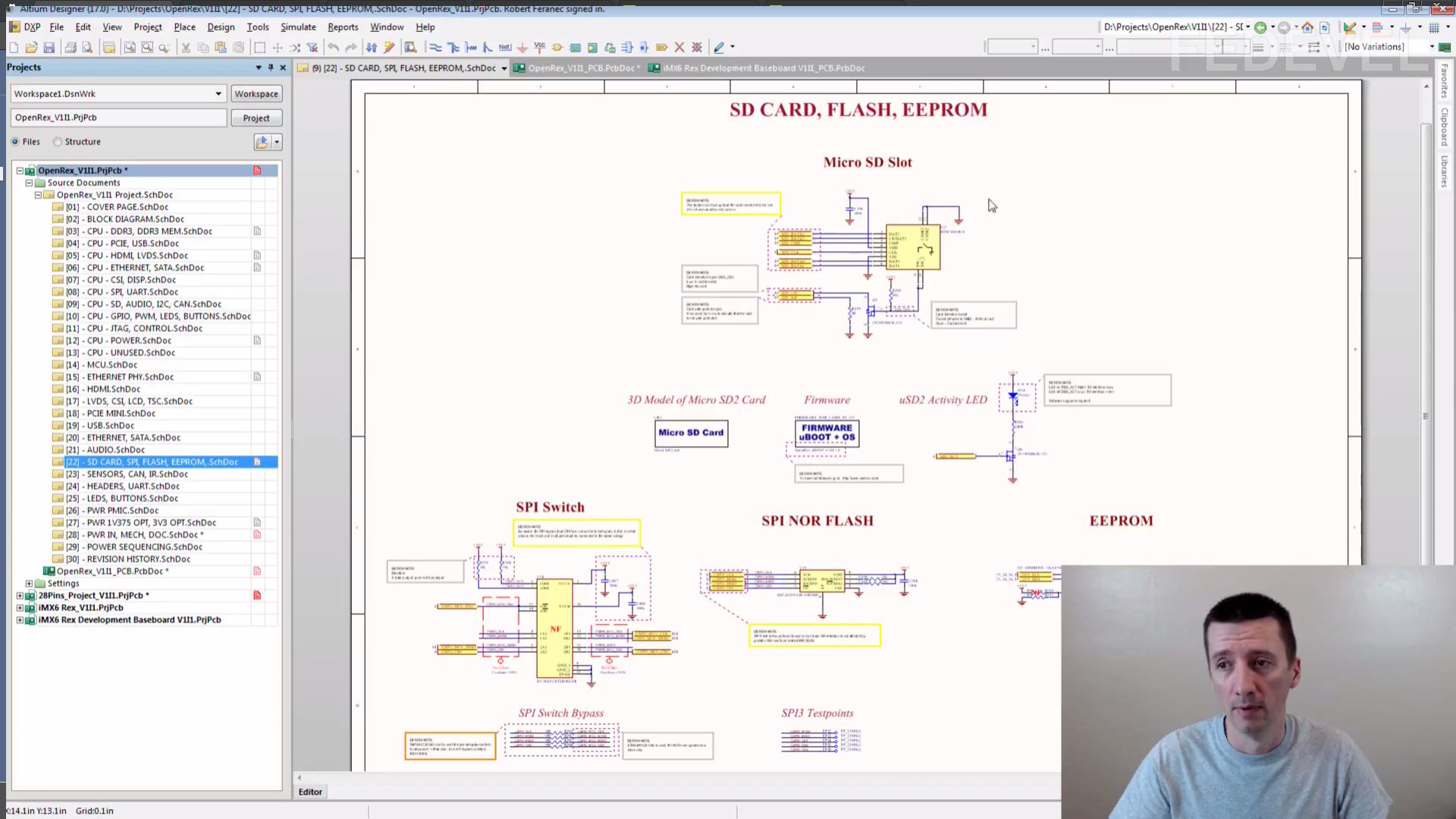Click the Print toolbar icon
1456x819 pixels.
[71, 48]
